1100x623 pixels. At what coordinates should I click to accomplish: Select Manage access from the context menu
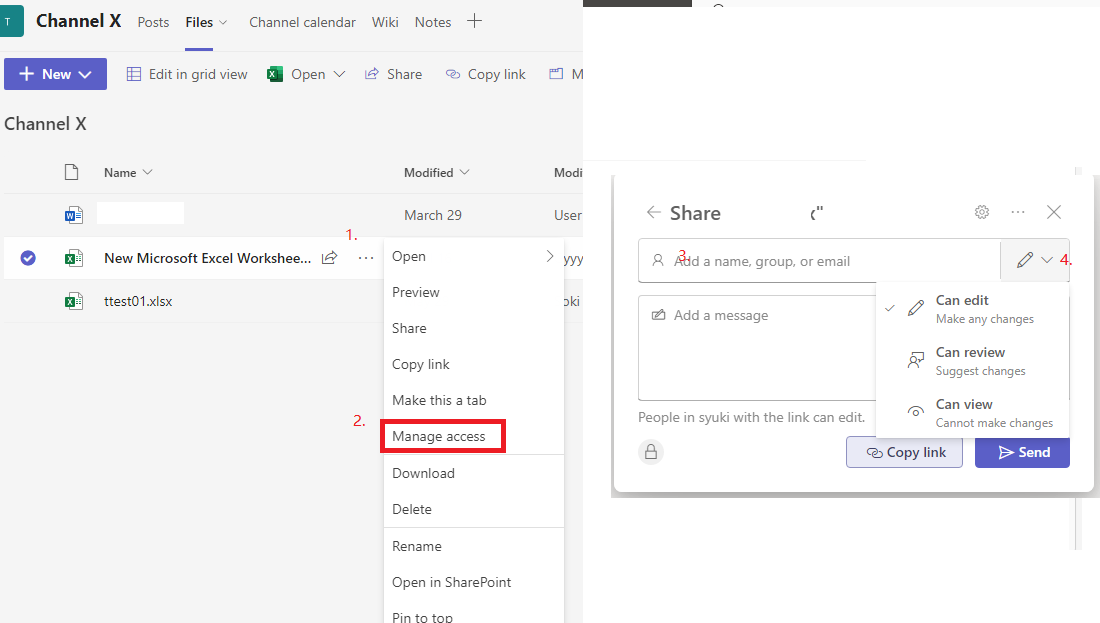click(x=442, y=435)
